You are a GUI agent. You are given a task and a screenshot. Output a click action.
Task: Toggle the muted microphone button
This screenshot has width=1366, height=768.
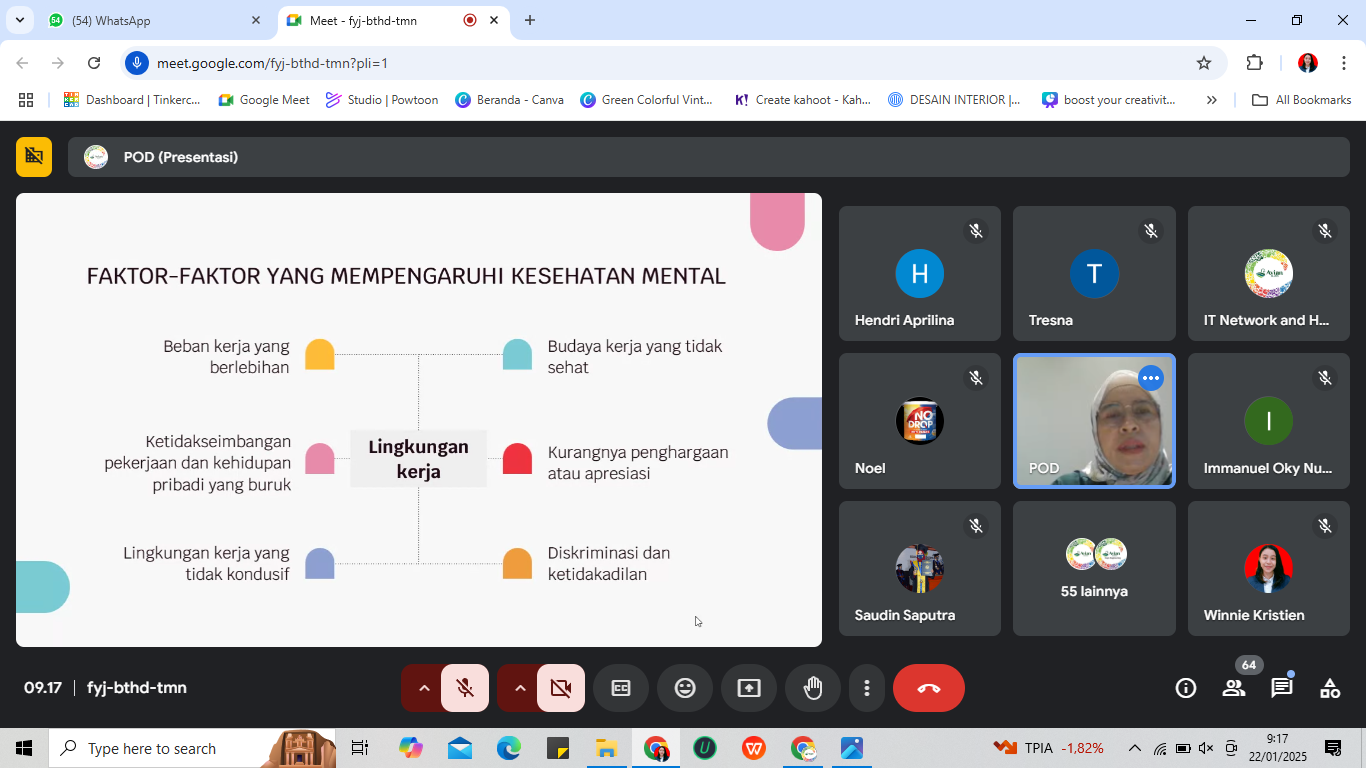coord(465,688)
